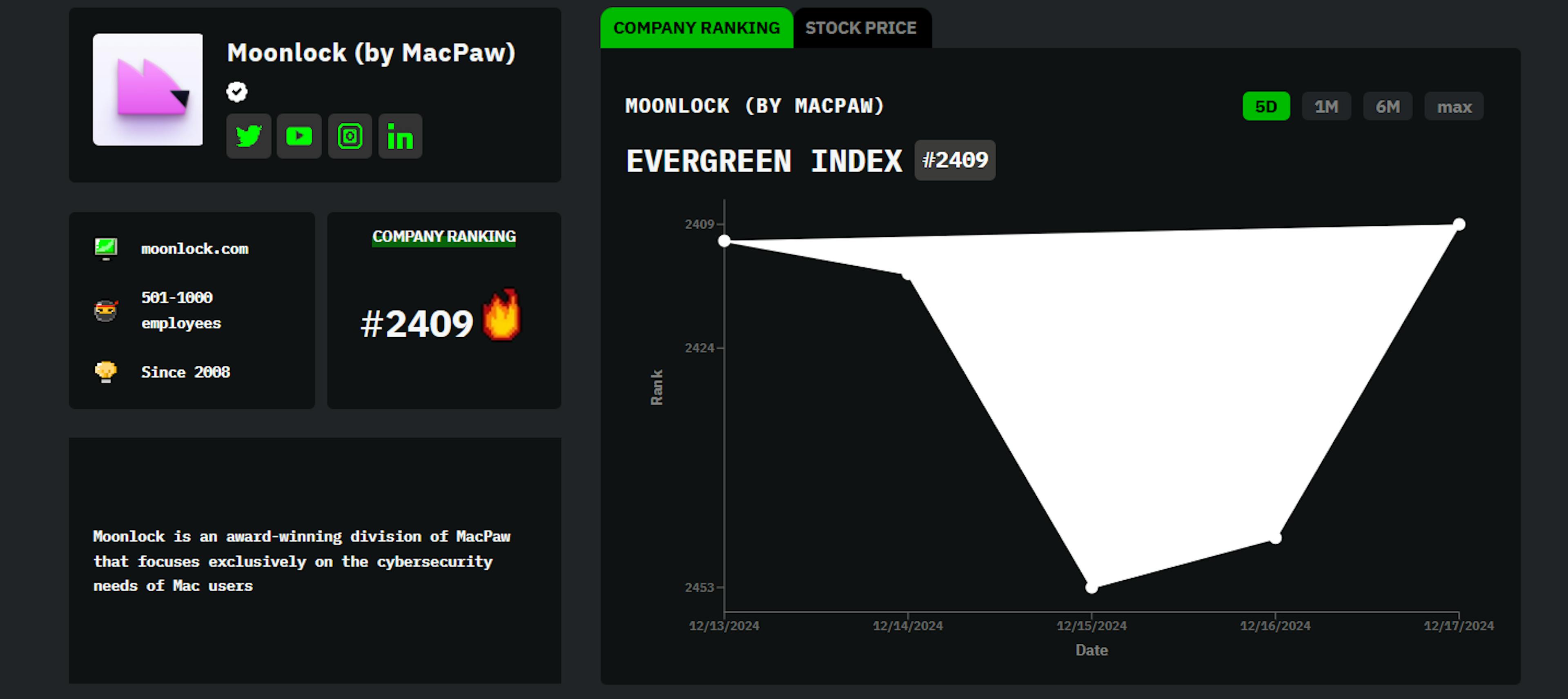Switch chart to 6M range
Screen dimensions: 1568x699
[x=1387, y=107]
